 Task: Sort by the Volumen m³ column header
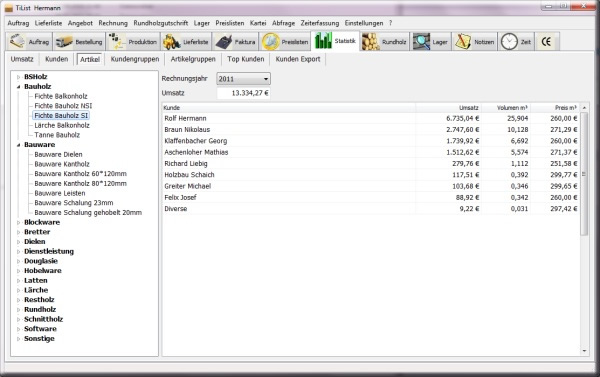click(506, 108)
